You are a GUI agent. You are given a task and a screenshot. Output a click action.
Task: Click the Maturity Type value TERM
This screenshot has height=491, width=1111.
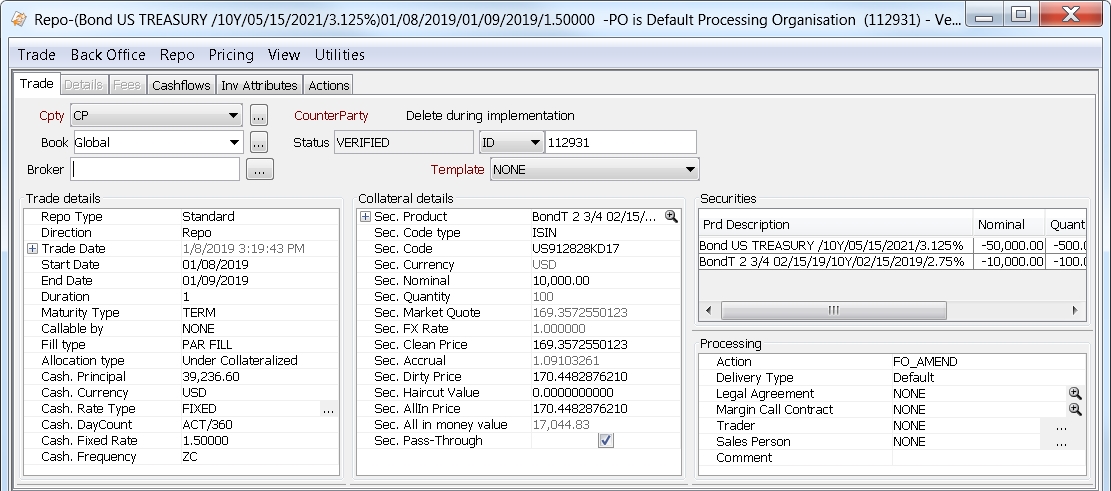tap(199, 312)
